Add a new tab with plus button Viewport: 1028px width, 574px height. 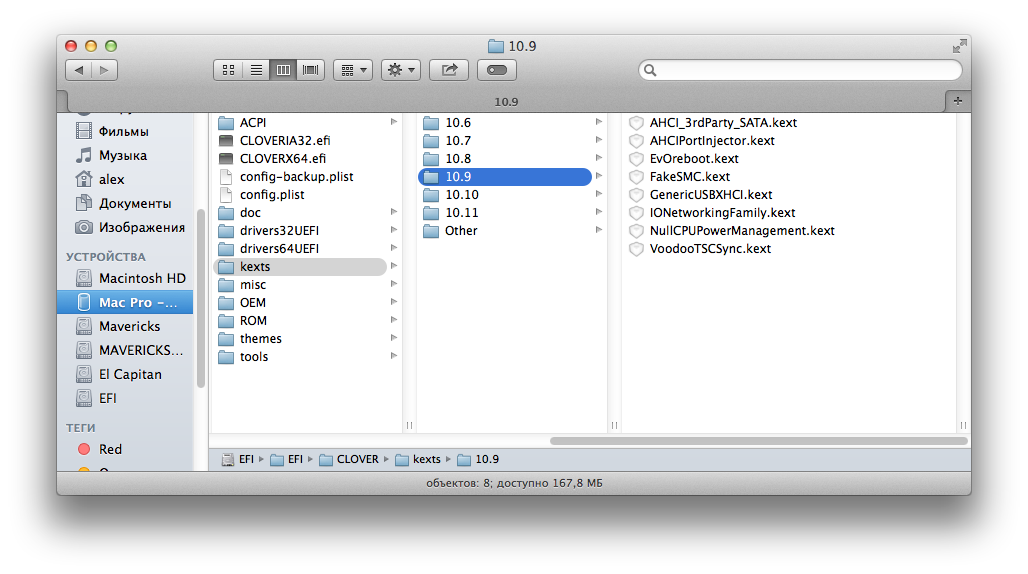[958, 101]
